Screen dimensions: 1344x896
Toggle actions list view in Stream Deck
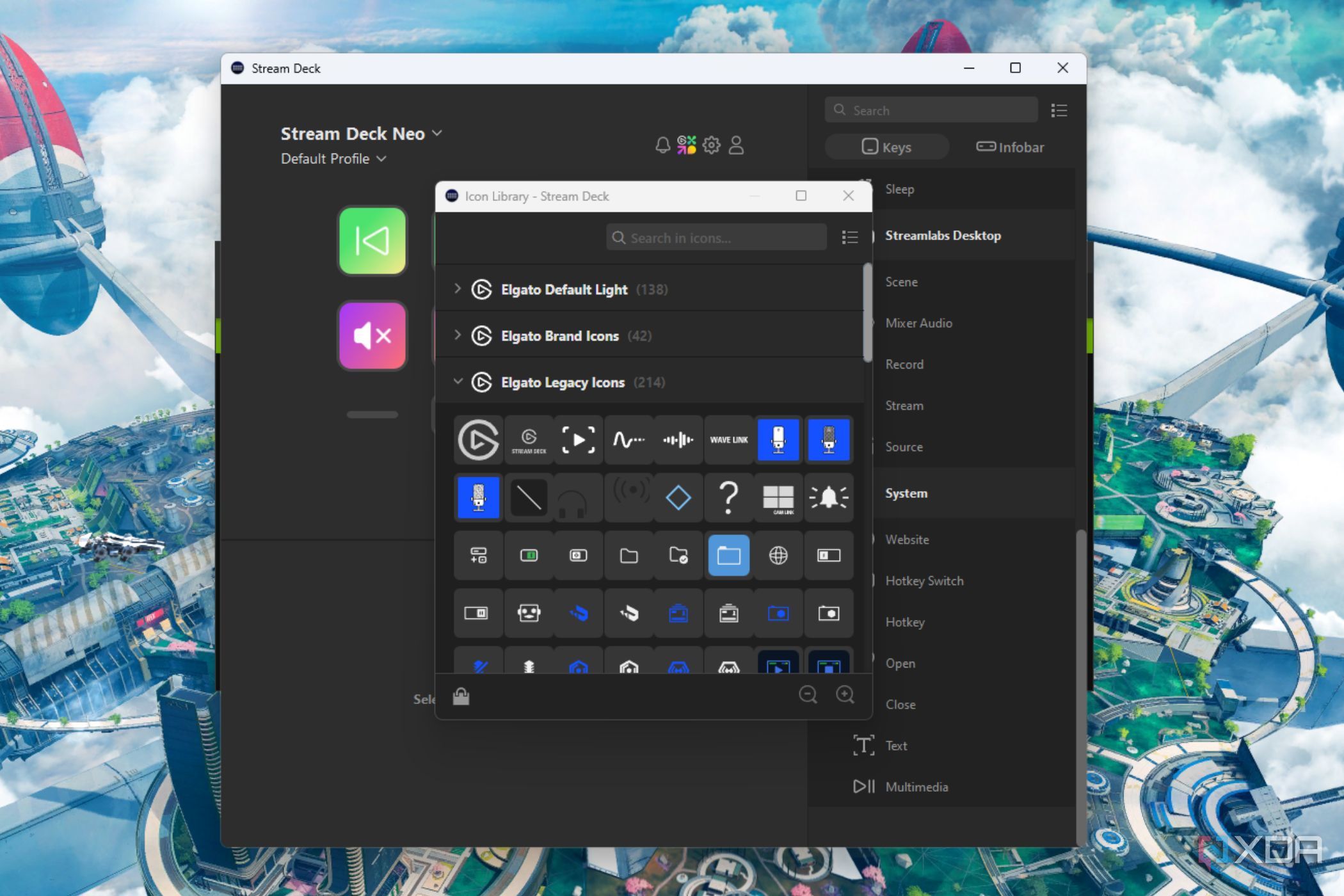coord(1059,111)
